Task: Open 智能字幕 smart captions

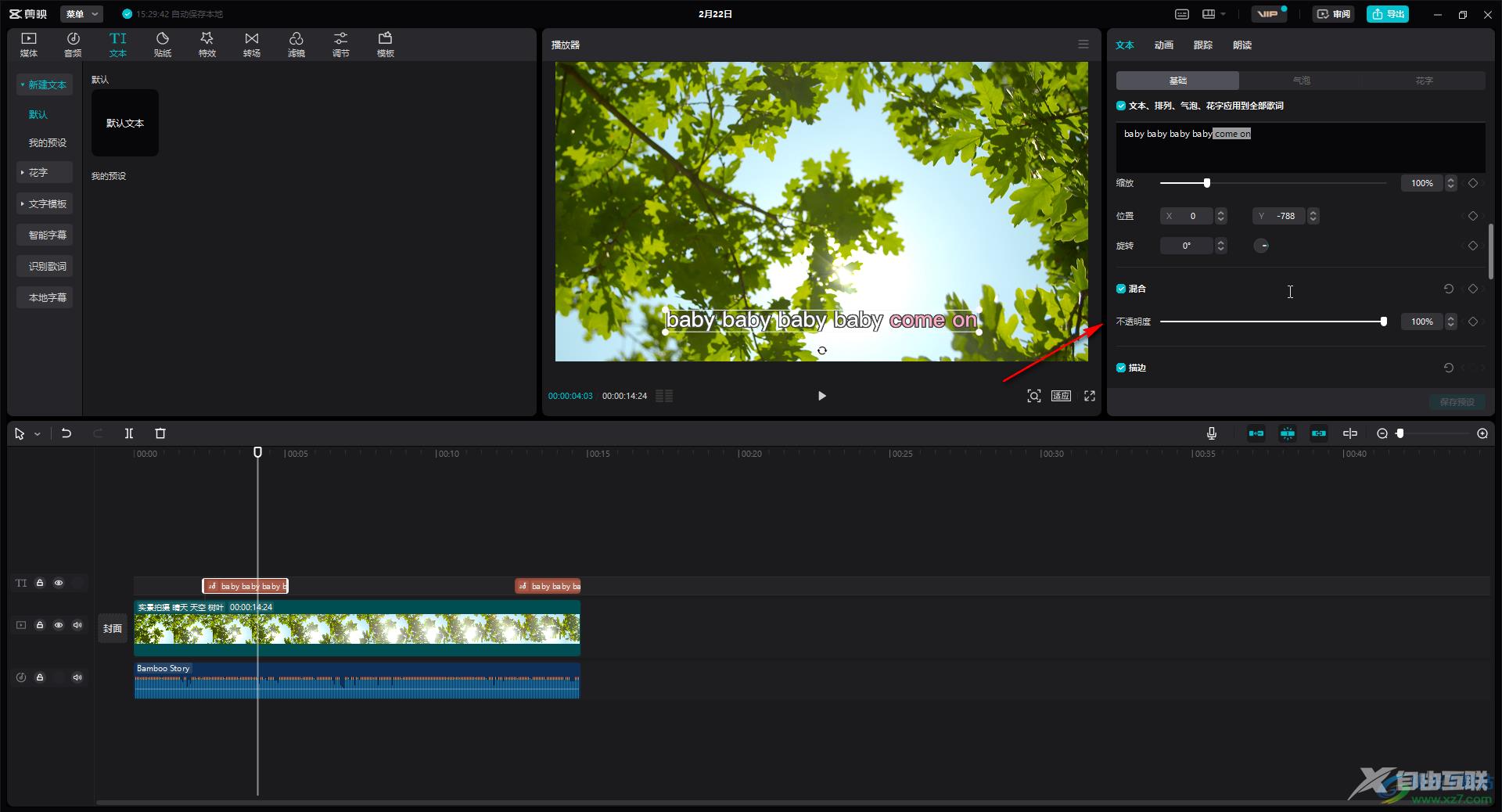Action: pyautogui.click(x=45, y=235)
